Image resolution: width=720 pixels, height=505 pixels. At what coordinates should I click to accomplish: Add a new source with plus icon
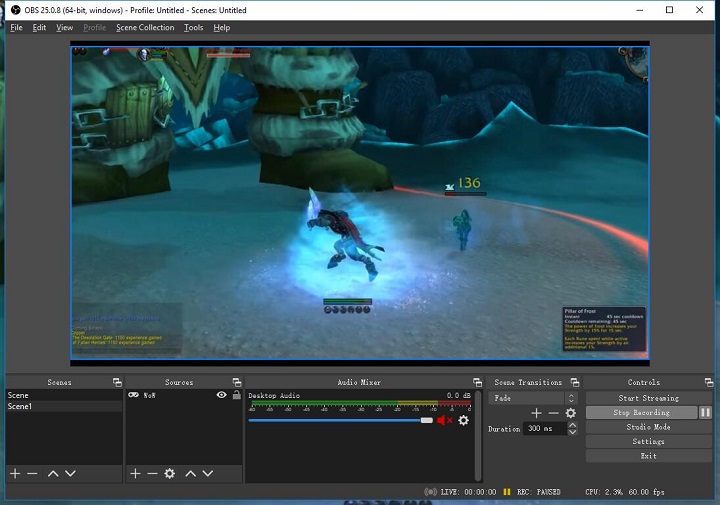[135, 473]
